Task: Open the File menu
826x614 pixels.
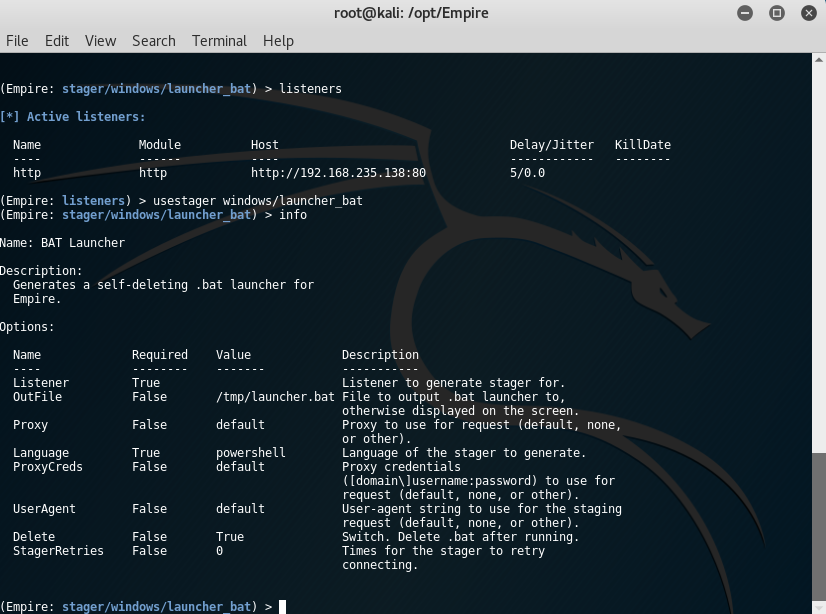Action: (x=17, y=41)
